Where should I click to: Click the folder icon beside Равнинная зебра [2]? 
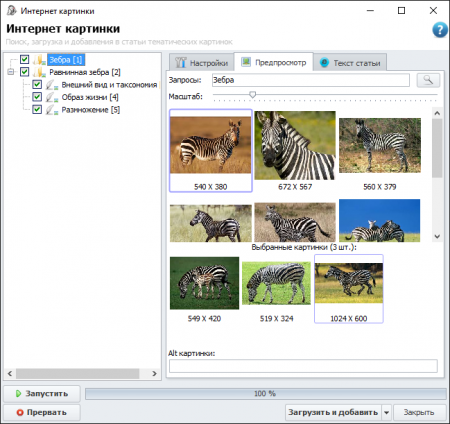40,72
